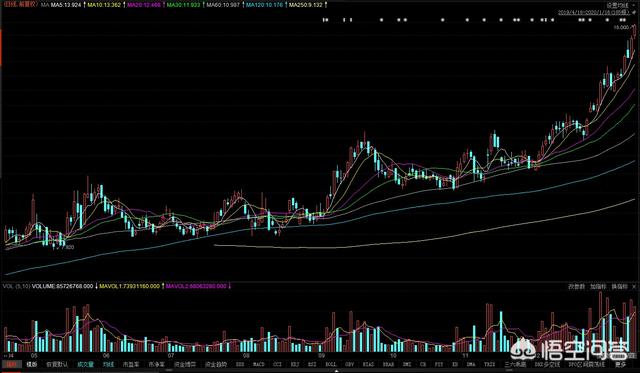Viewport: 640px width, 373px height.
Task: Click the 换指标 change indicator button
Action: coord(619,287)
